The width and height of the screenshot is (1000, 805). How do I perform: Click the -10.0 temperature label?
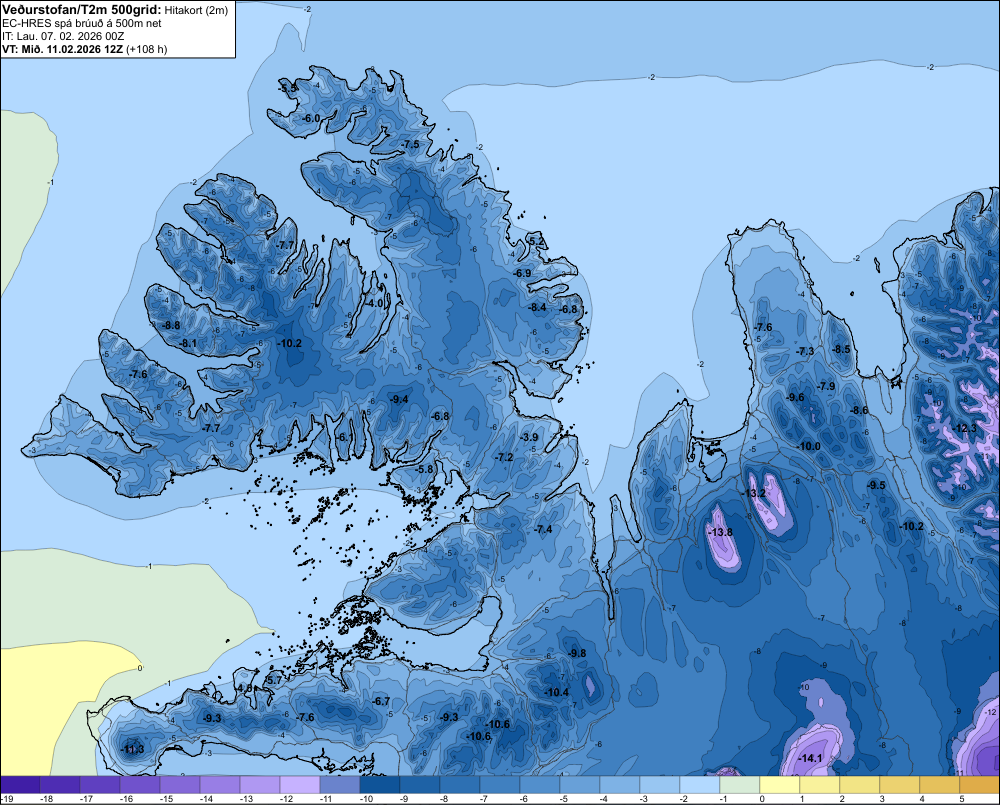[x=808, y=446]
